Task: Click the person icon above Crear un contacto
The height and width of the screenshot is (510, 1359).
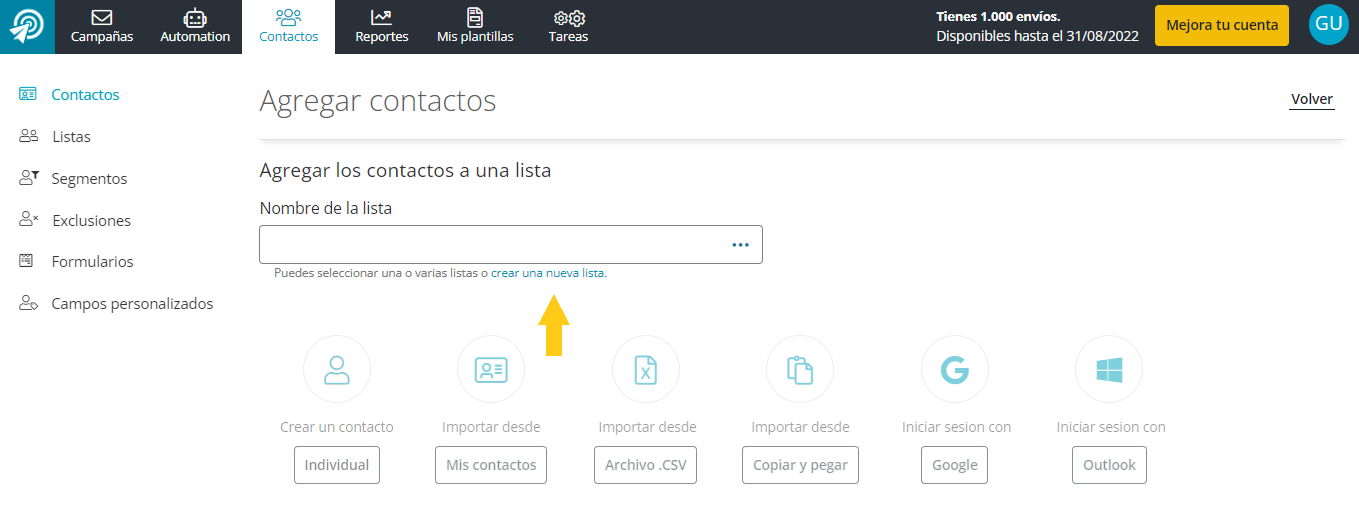Action: pos(337,369)
